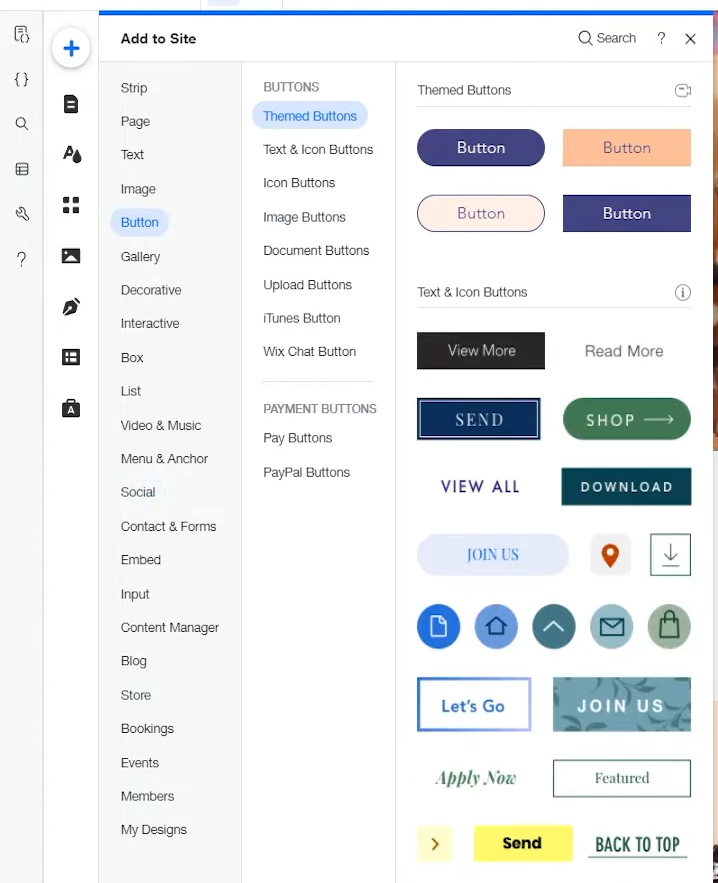Click the curly braces code icon
718x883 pixels.
pos(21,79)
